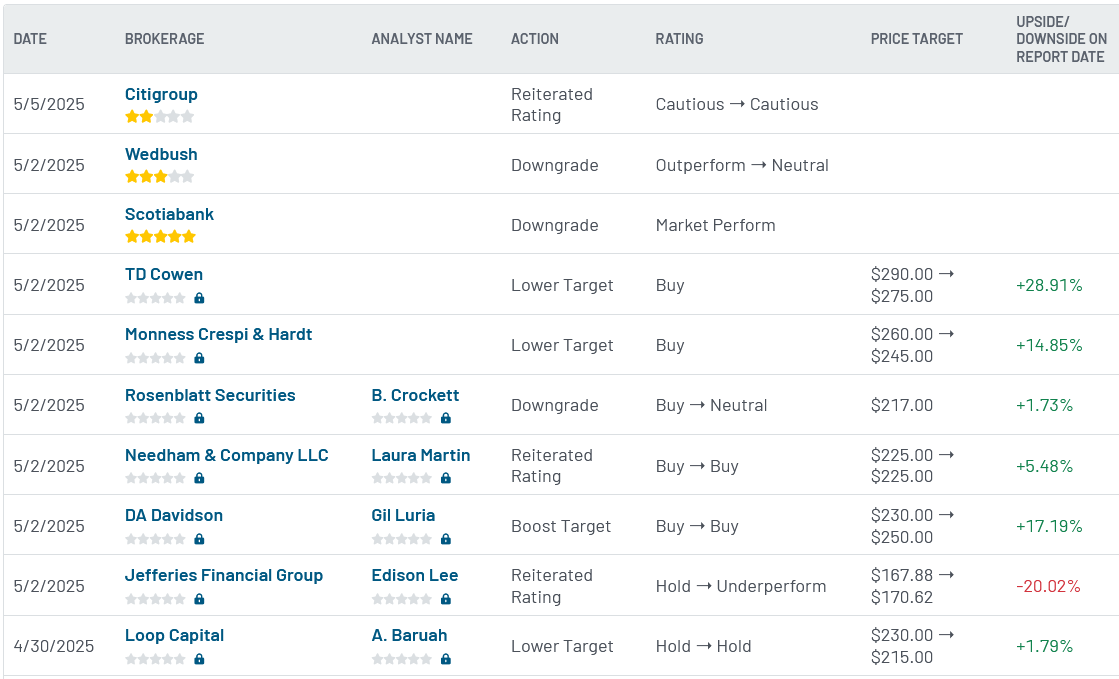Select the $217.00 price target
The image size is (1119, 679).
coord(901,405)
